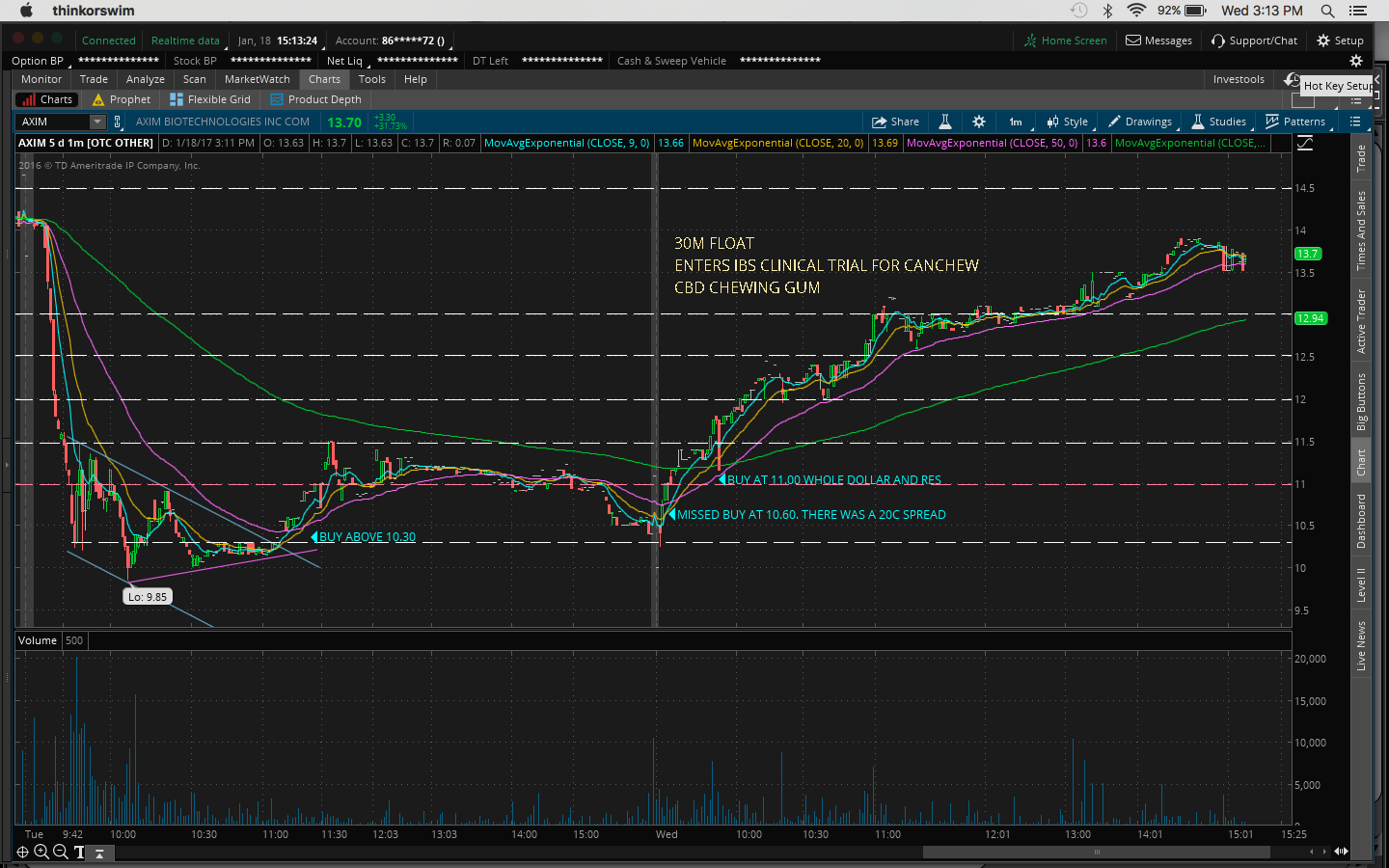
Task: Toggle the Active Trader side panel
Action: click(x=1361, y=321)
